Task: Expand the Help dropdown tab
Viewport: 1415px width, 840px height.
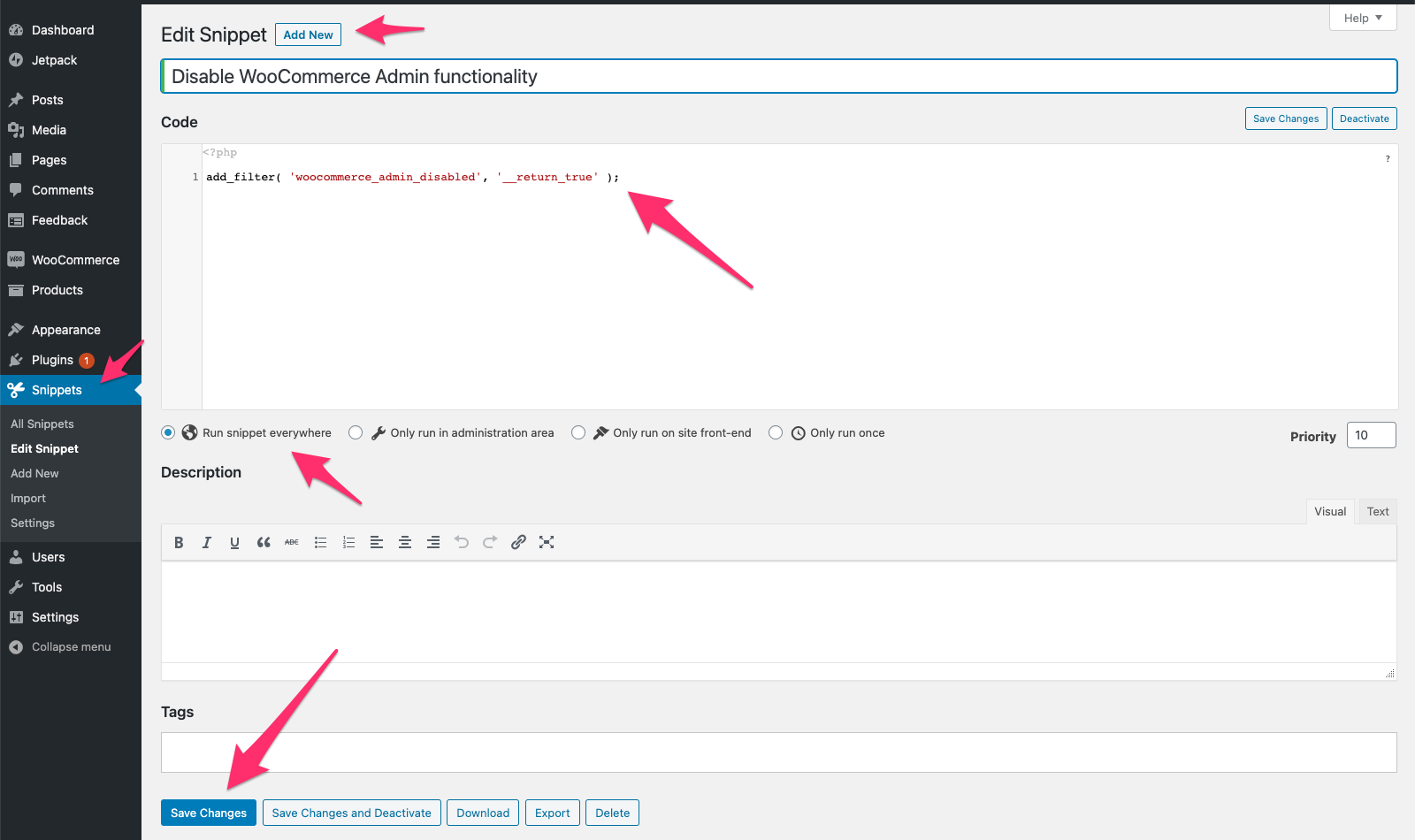Action: 1363,18
